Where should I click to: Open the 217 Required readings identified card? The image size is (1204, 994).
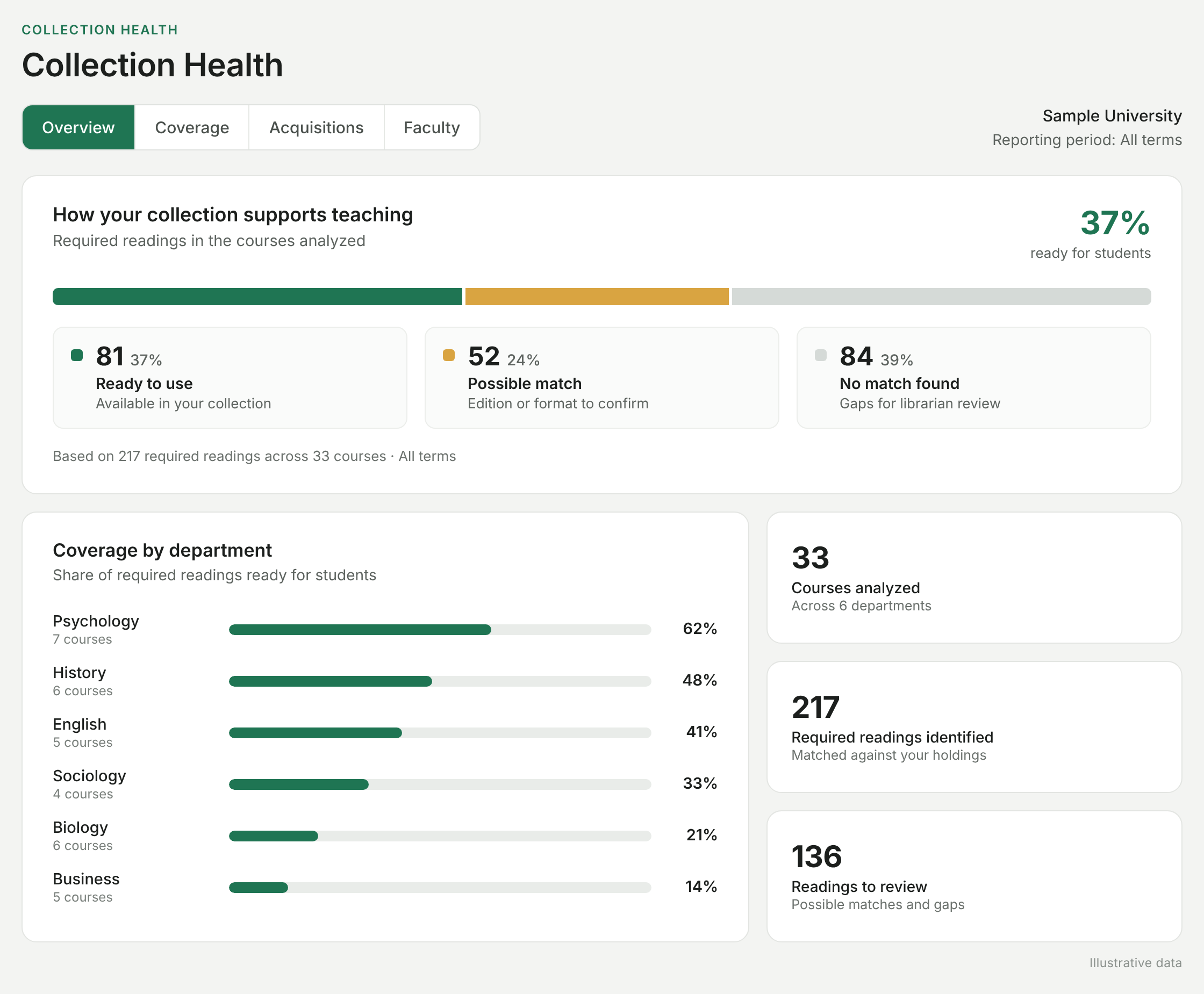[x=974, y=727]
